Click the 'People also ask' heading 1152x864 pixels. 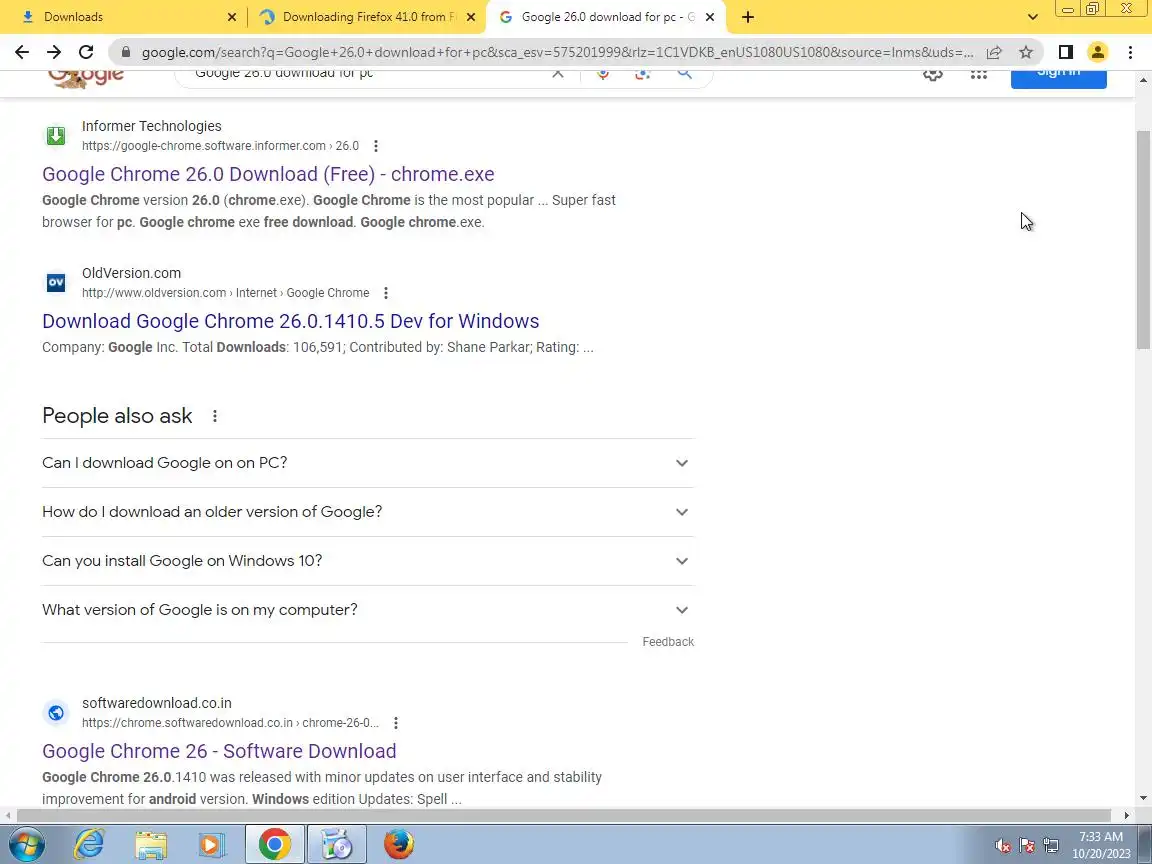tap(117, 416)
